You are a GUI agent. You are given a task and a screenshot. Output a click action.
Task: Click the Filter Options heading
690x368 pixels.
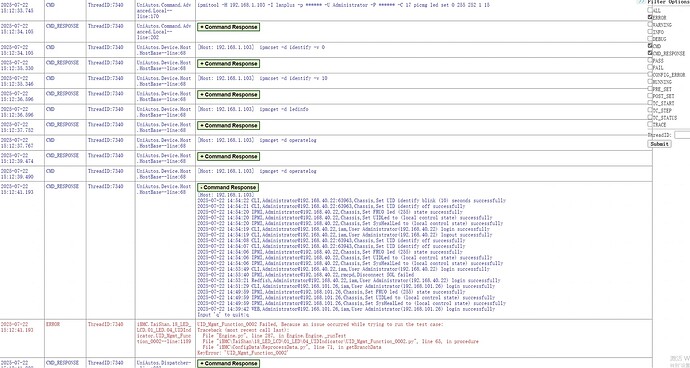tap(669, 2)
